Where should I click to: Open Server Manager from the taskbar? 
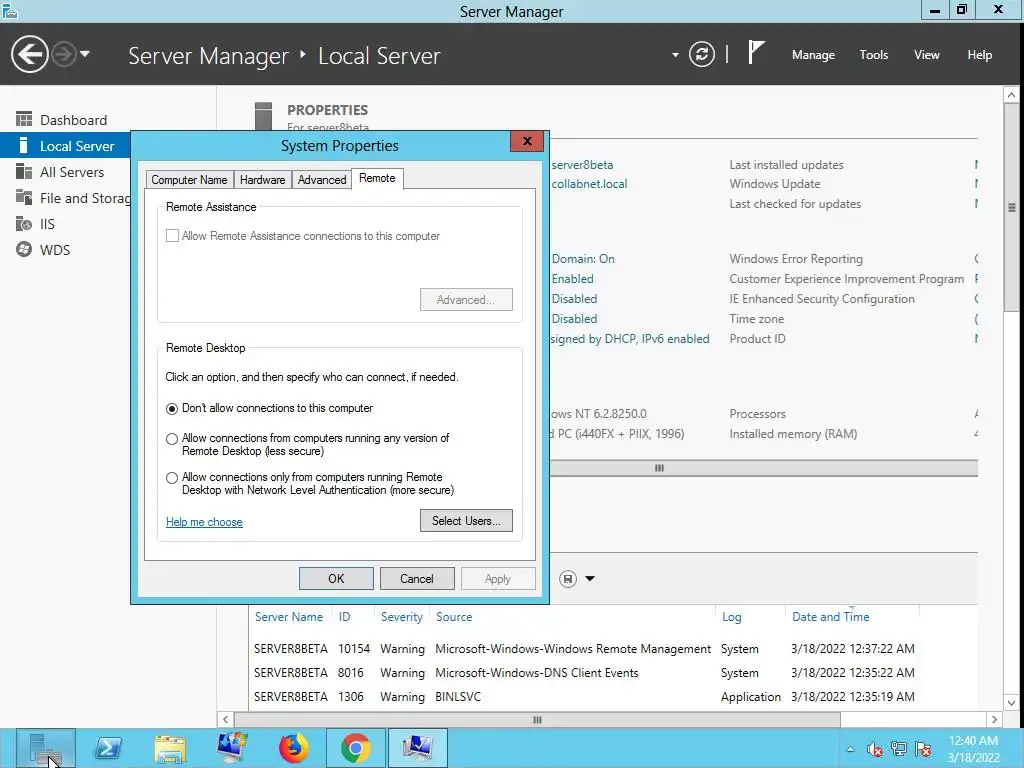(46, 748)
